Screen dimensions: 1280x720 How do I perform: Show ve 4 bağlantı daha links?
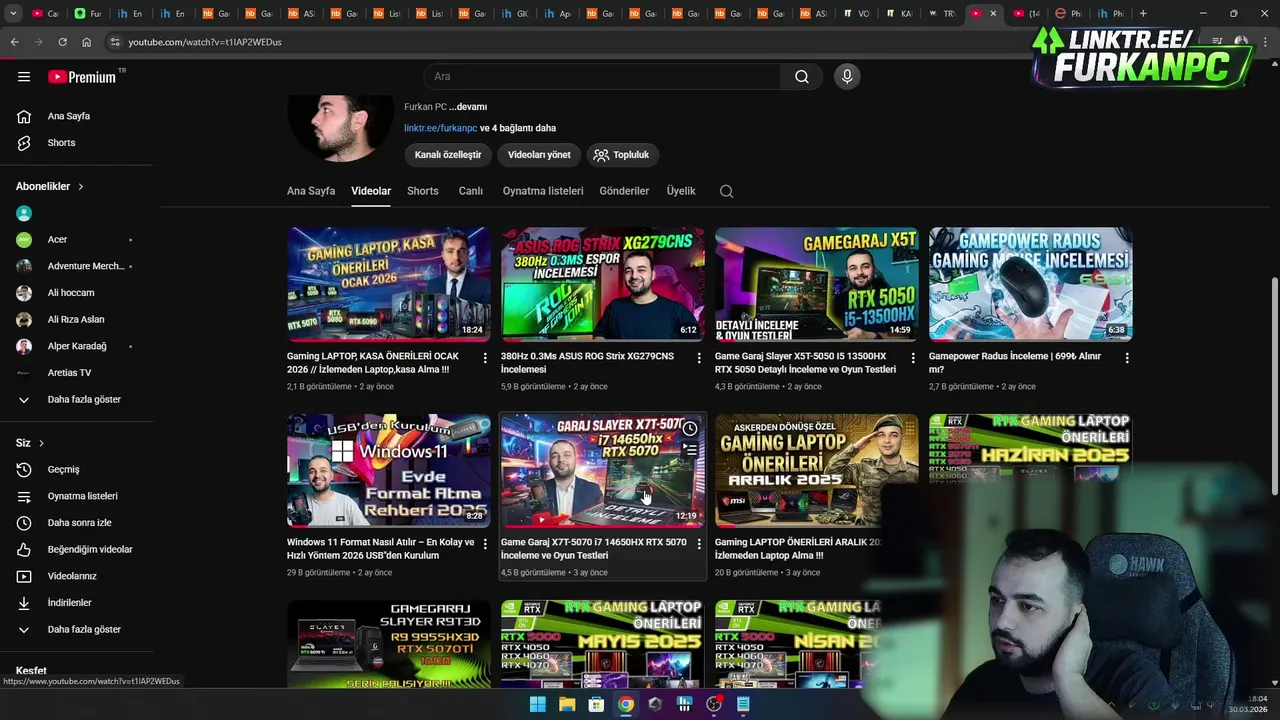pyautogui.click(x=518, y=128)
